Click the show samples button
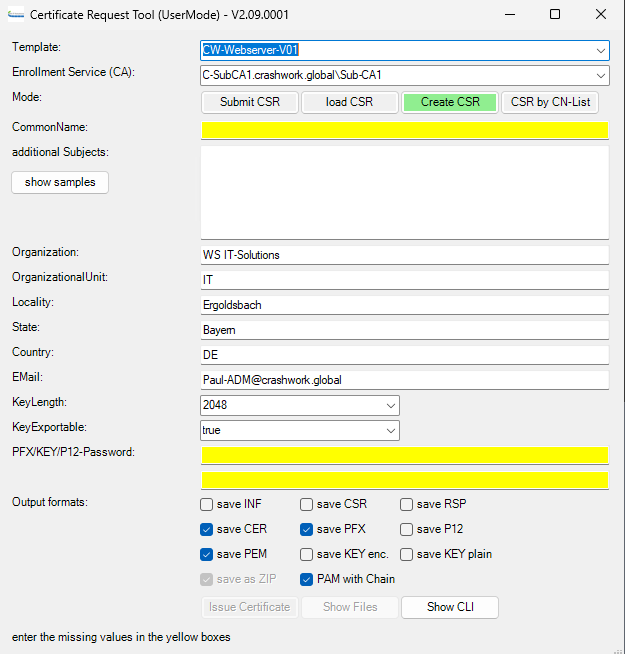The image size is (625, 654). 60,182
